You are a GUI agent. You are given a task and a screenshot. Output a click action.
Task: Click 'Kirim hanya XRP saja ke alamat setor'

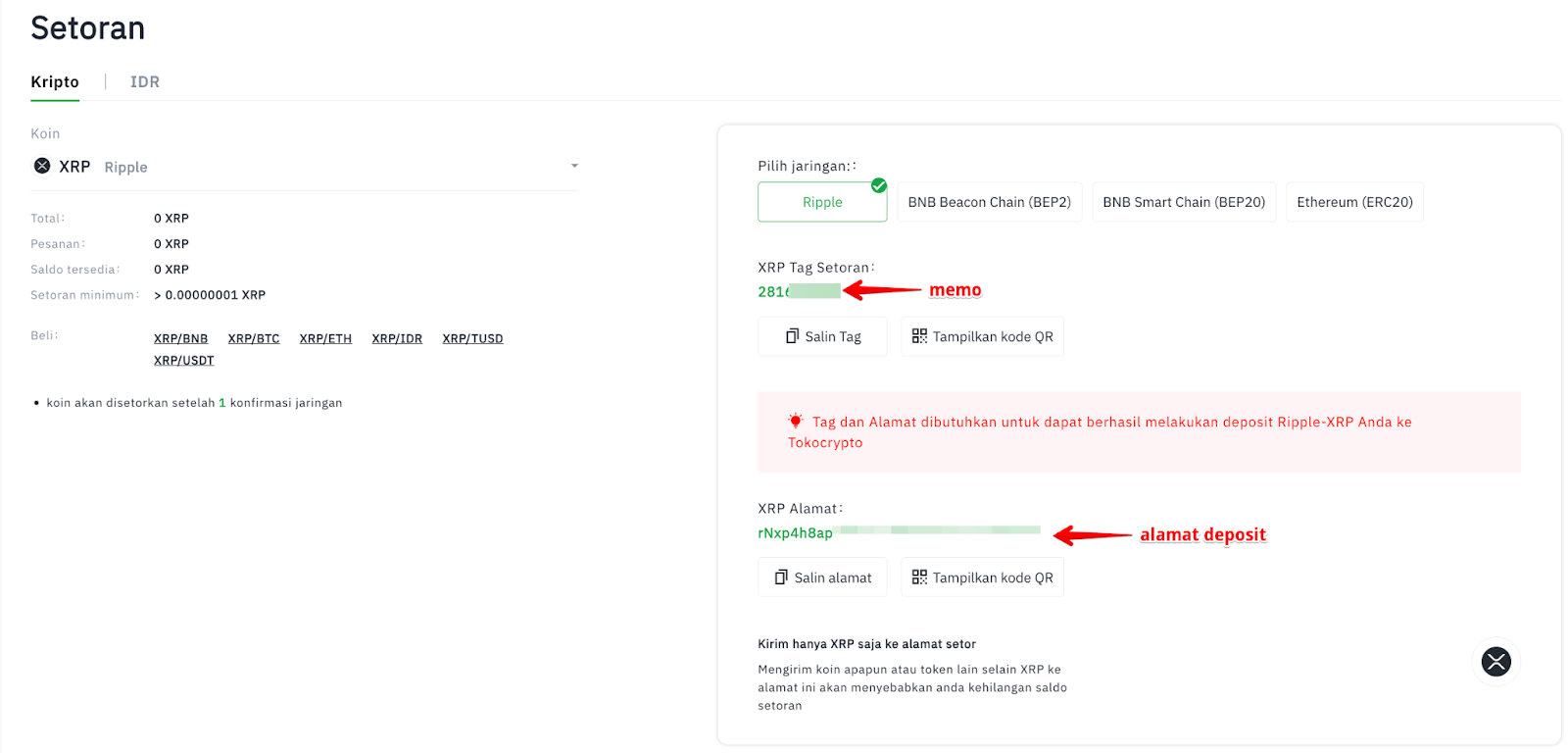pos(866,644)
